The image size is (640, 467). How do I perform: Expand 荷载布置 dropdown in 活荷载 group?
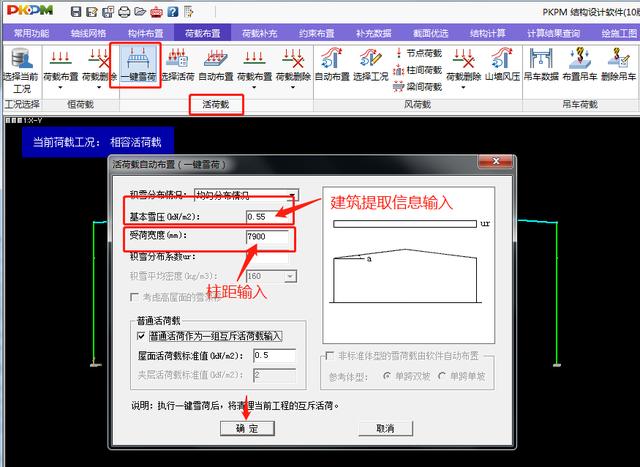click(x=254, y=87)
